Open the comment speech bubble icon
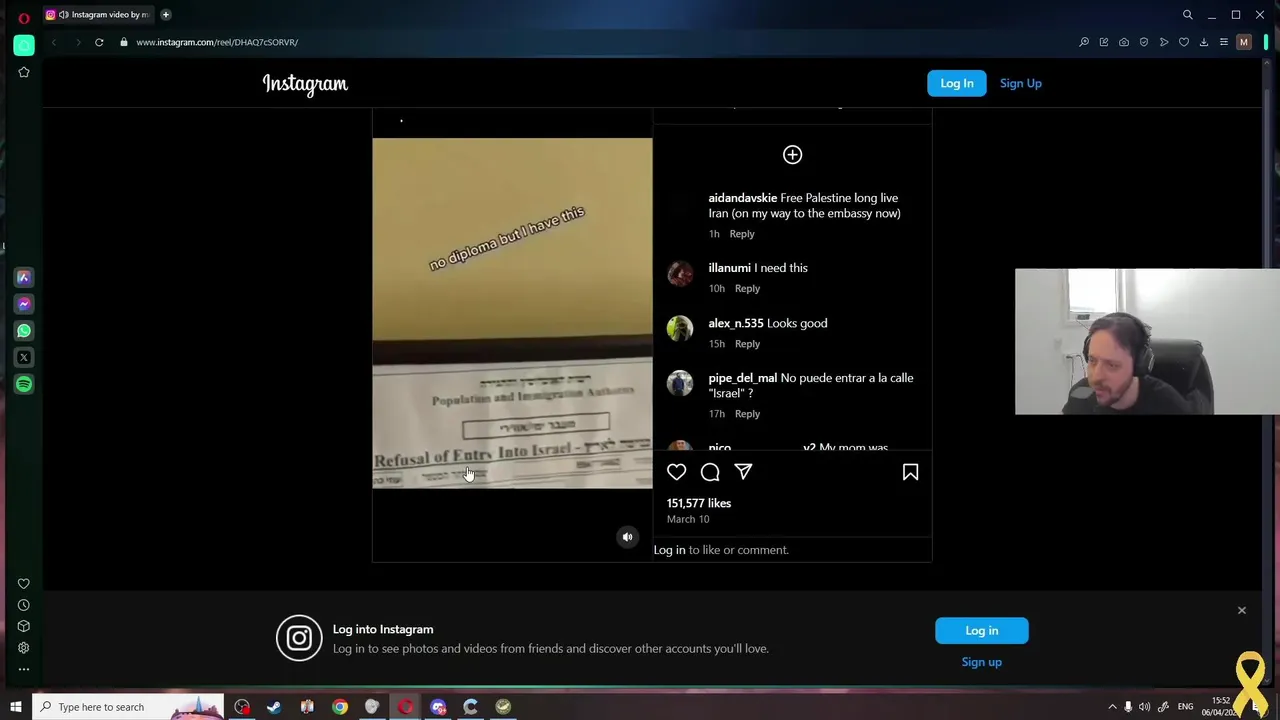Viewport: 1280px width, 720px height. 710,472
